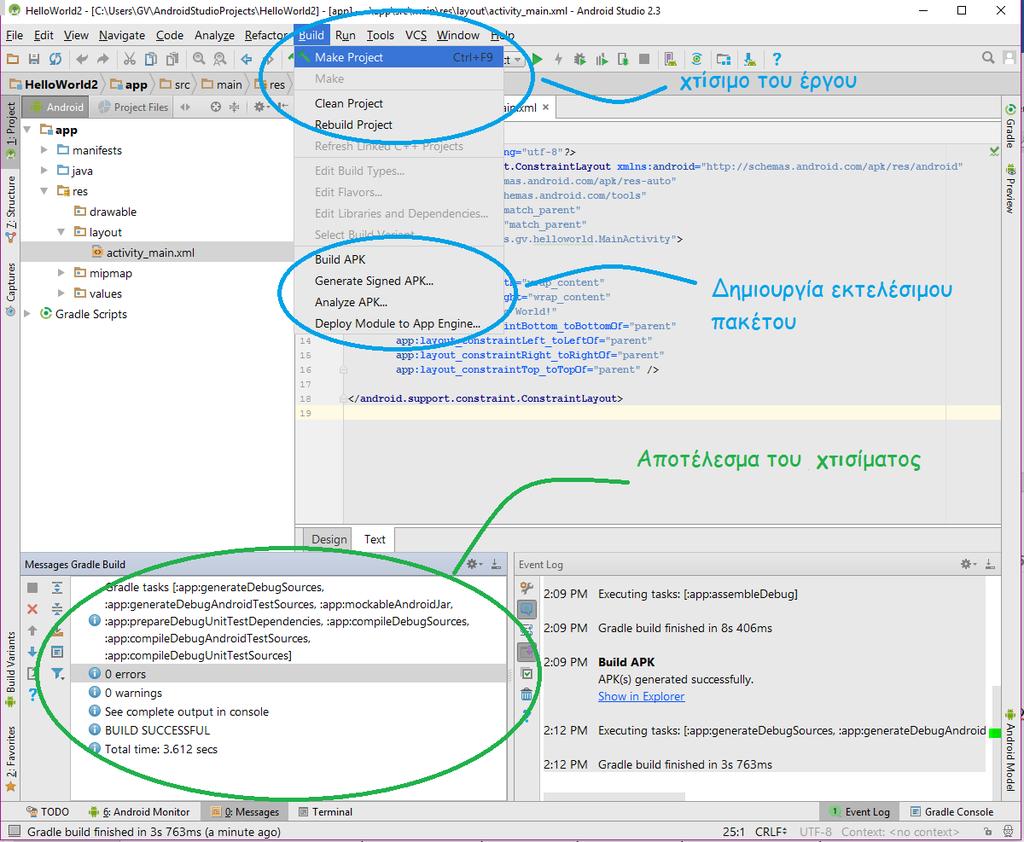Open the AVD Manager icon
The width and height of the screenshot is (1024, 842).
click(x=670, y=59)
